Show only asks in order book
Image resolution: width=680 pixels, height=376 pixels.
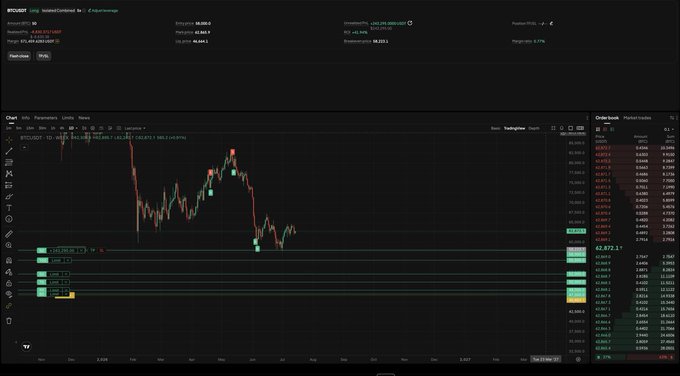605,129
